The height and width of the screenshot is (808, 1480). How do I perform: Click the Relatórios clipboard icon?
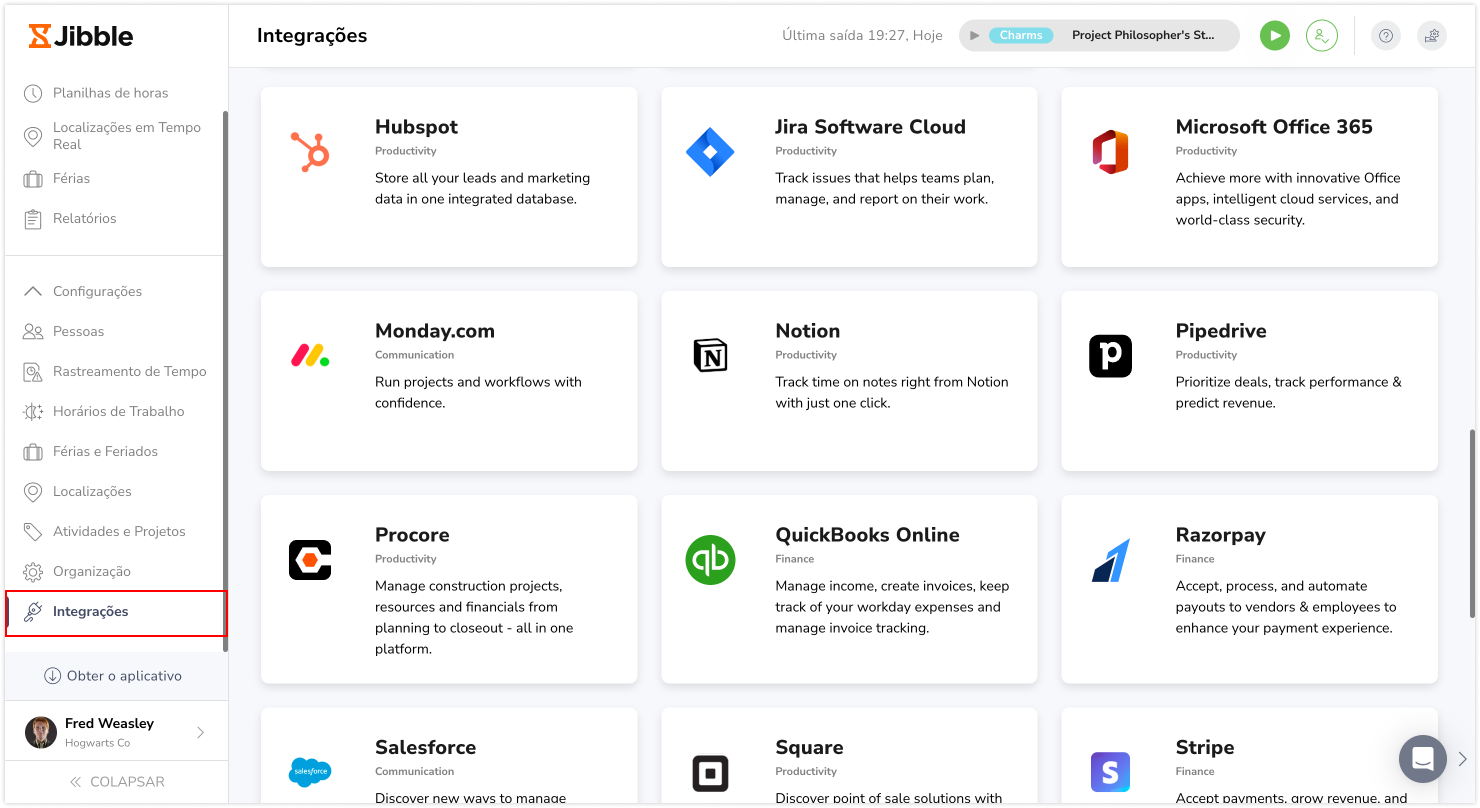coord(33,218)
